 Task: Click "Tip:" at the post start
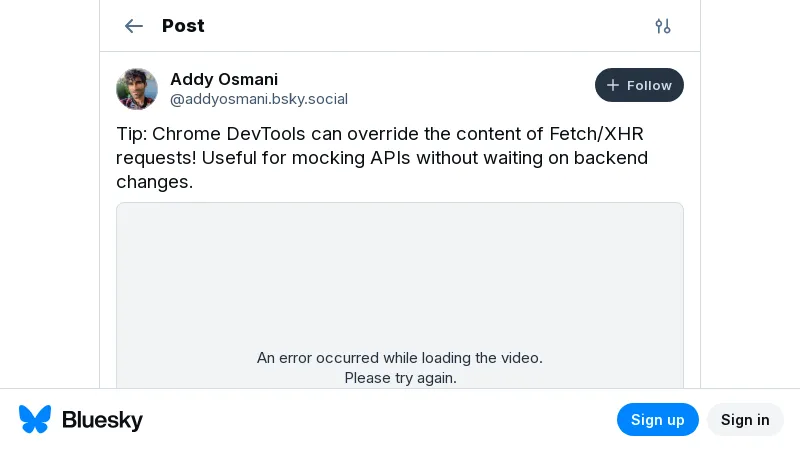[131, 134]
